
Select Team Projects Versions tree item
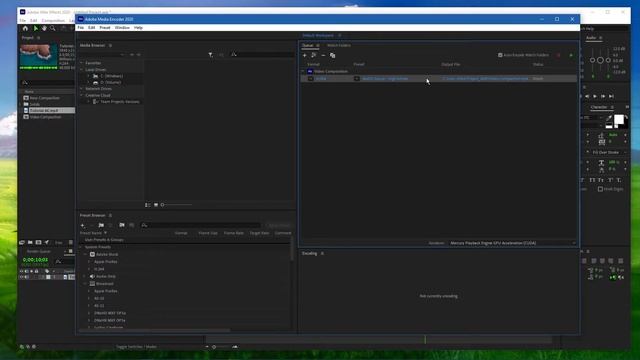(120, 102)
